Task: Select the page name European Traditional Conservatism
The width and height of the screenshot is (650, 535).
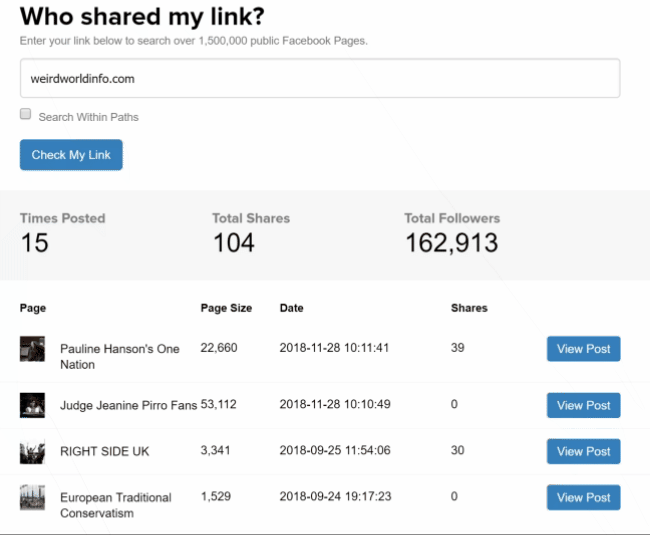Action: coord(116,505)
